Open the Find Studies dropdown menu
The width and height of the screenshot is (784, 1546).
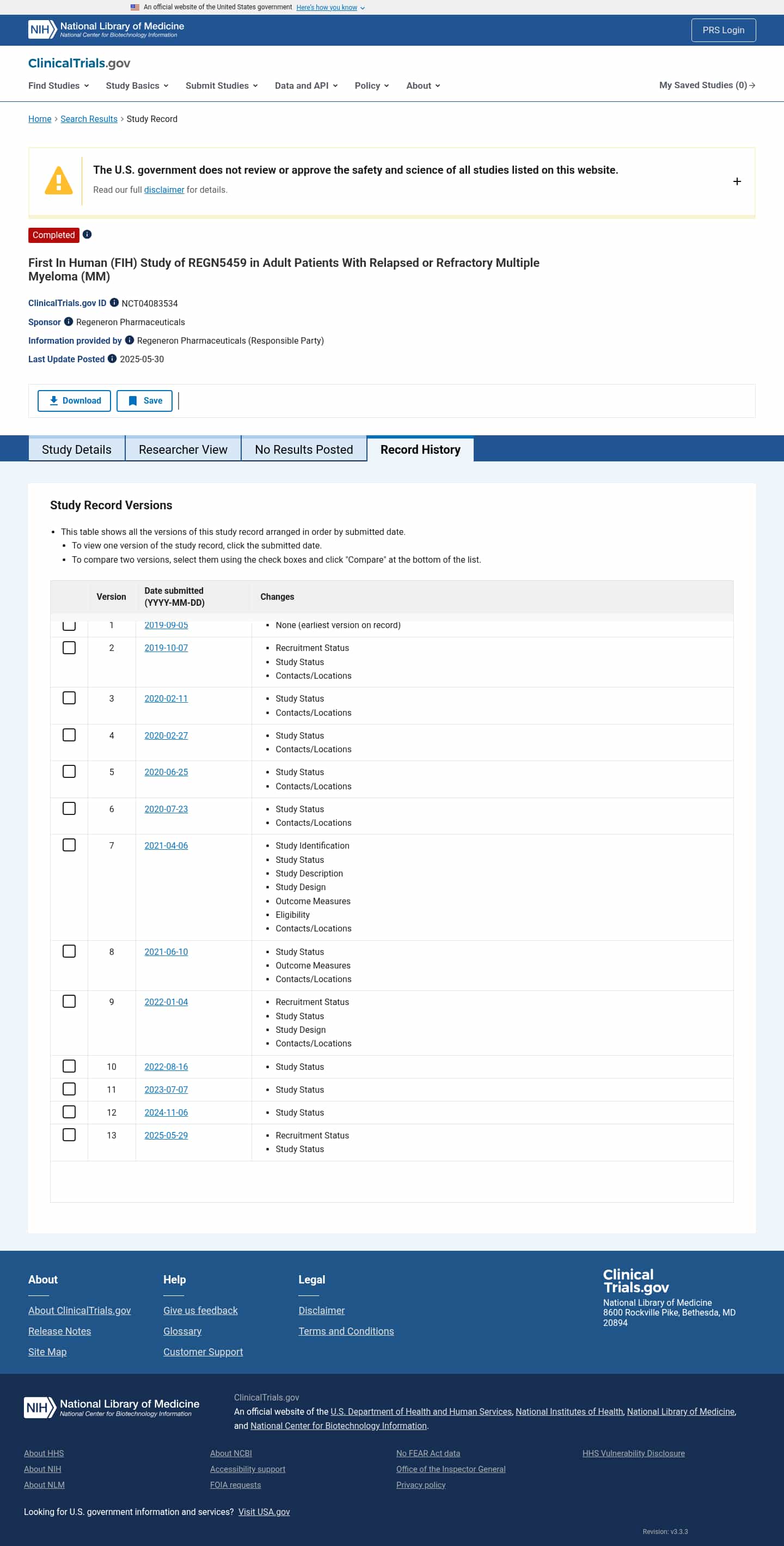click(x=58, y=86)
